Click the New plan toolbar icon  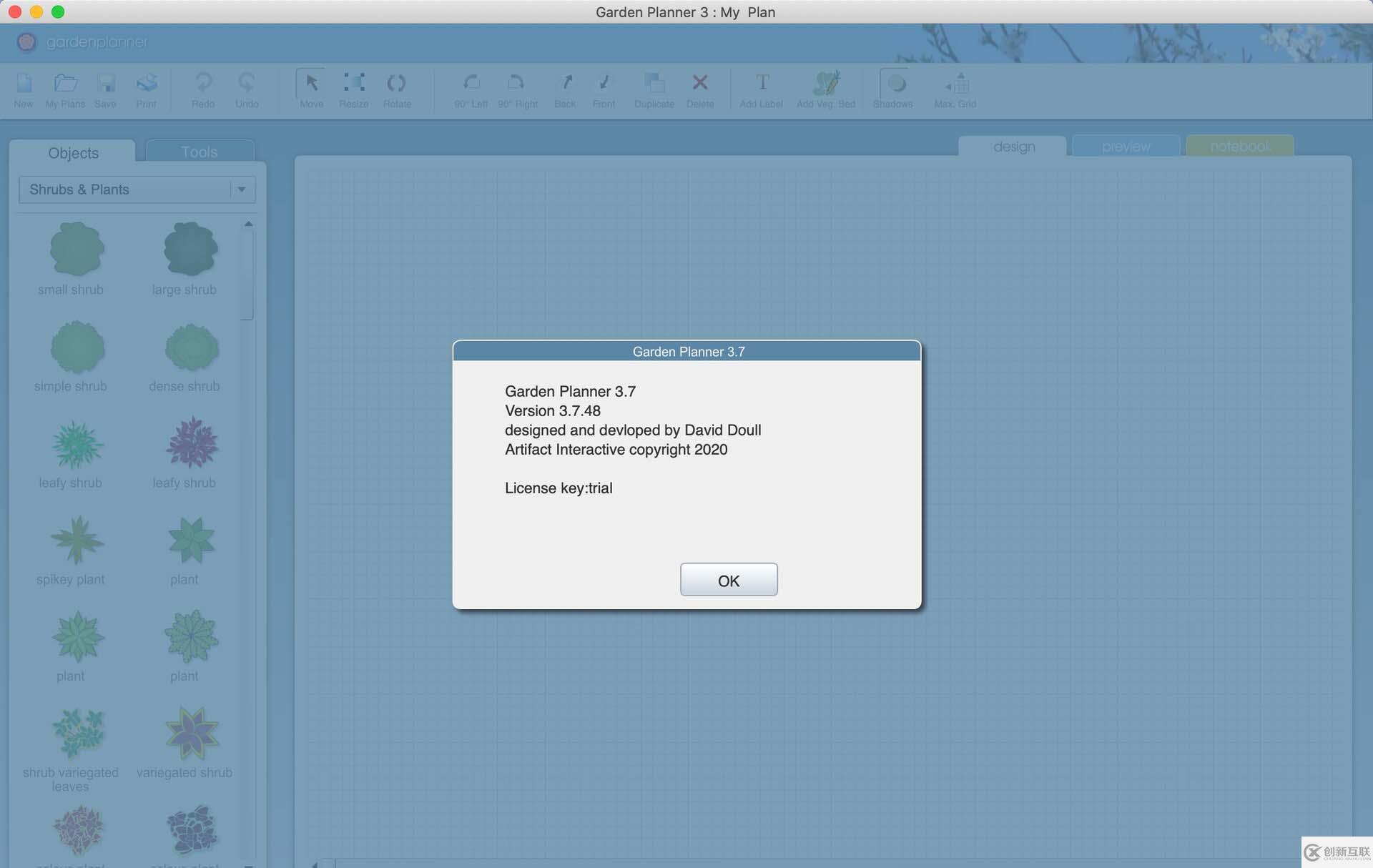24,83
